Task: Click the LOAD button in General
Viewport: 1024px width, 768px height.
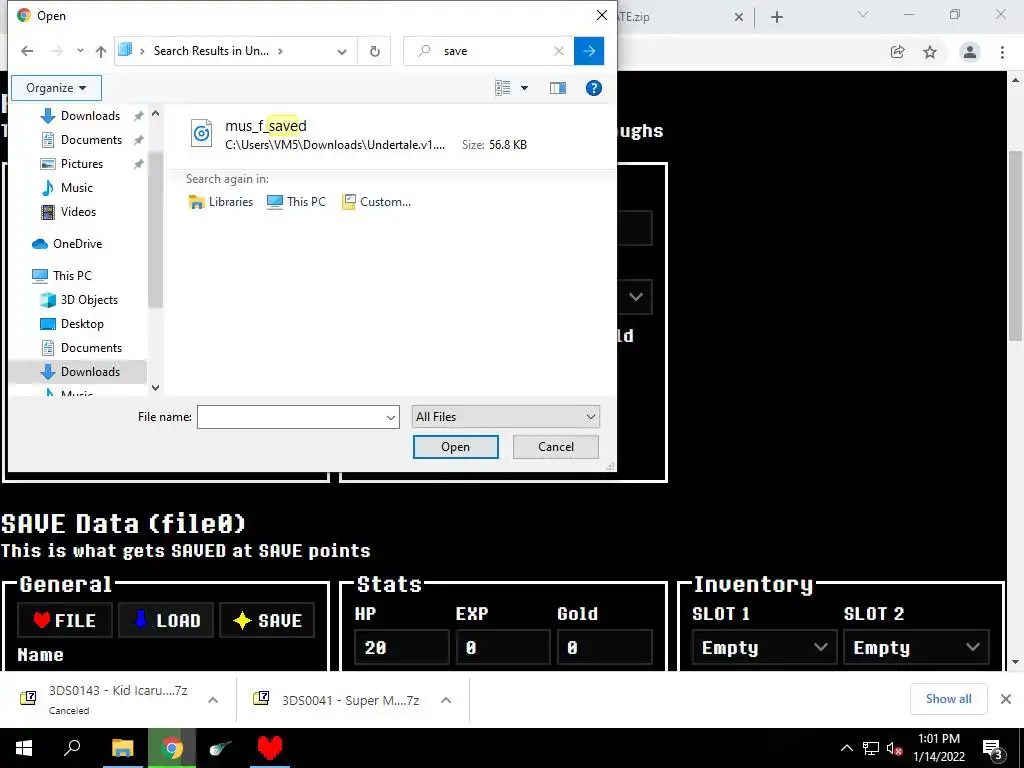Action: pyautogui.click(x=167, y=620)
